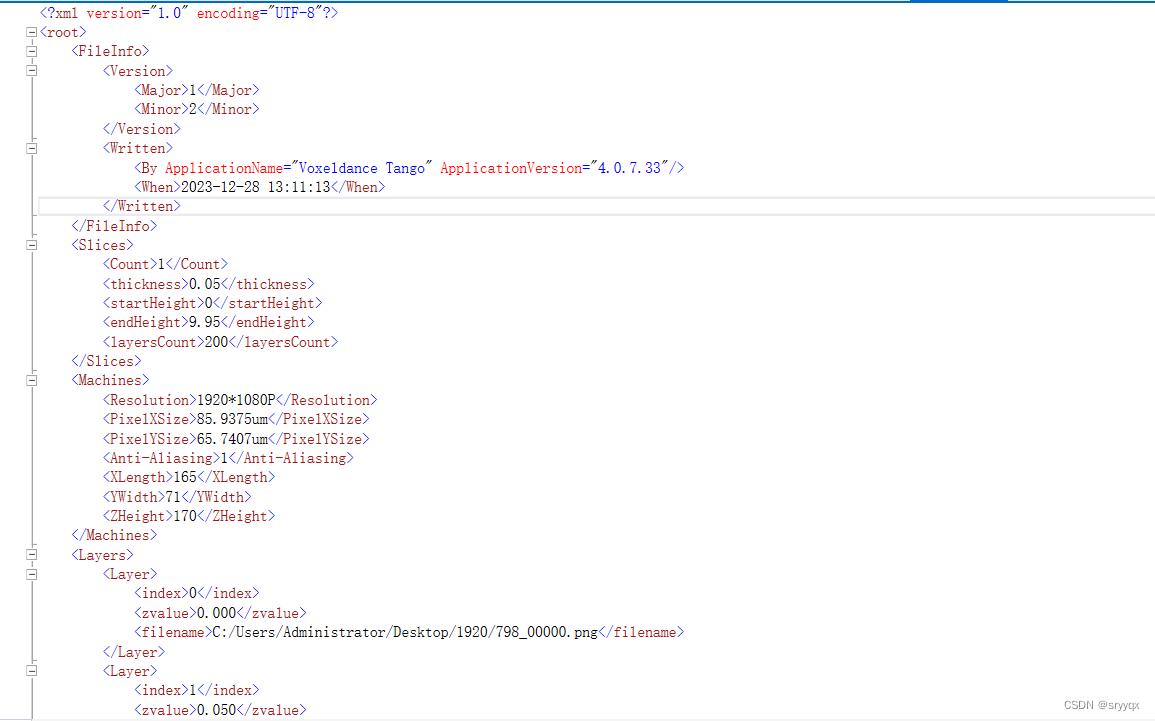Collapse the root node fold marker

coord(31,31)
